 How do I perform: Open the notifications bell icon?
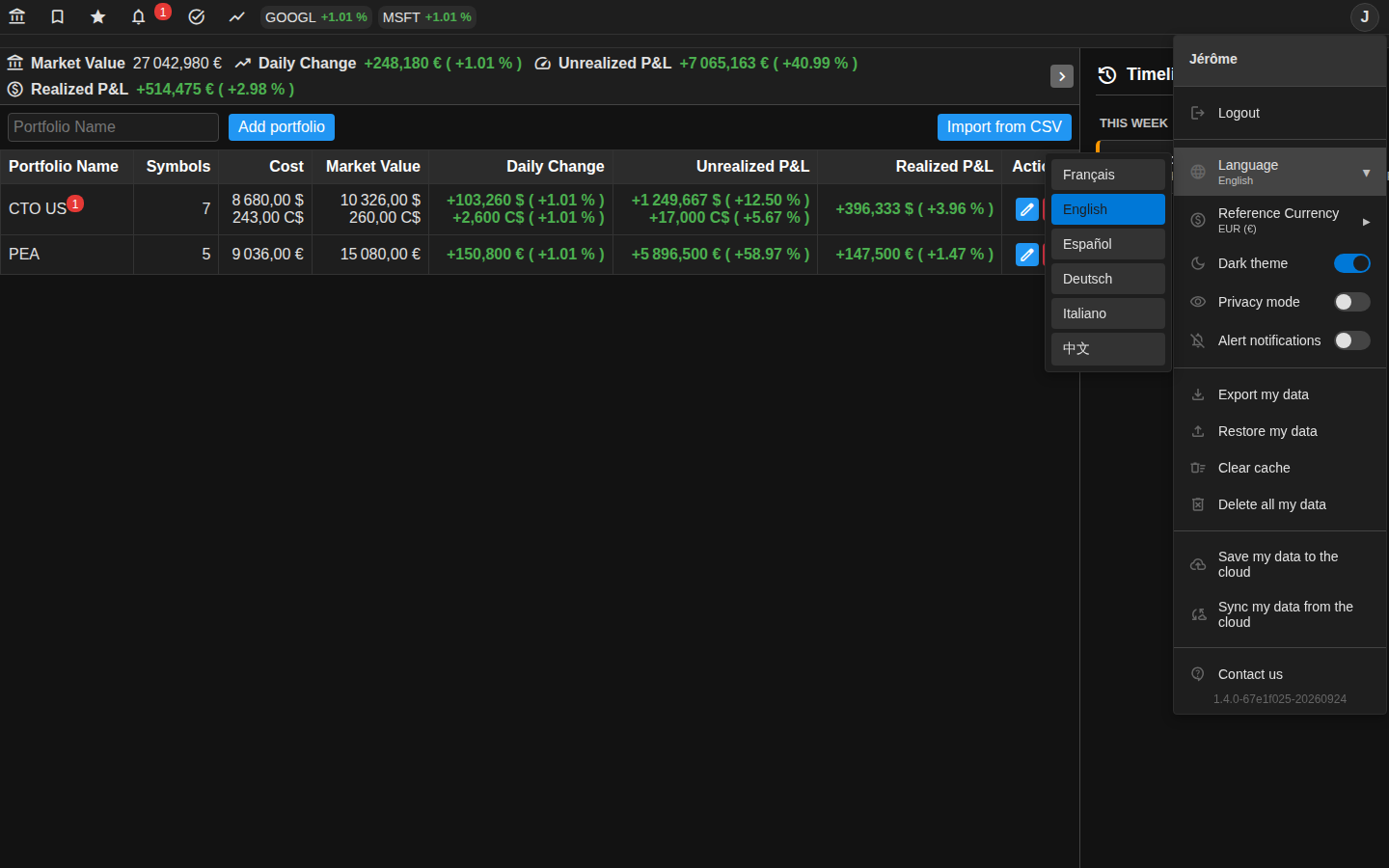(139, 17)
